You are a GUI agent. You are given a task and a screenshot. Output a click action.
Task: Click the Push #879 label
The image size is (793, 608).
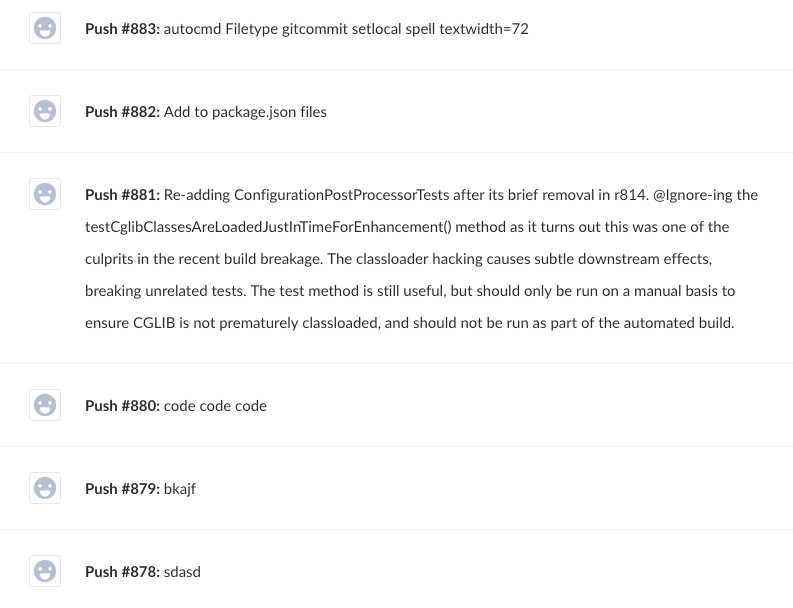pyautogui.click(x=122, y=489)
